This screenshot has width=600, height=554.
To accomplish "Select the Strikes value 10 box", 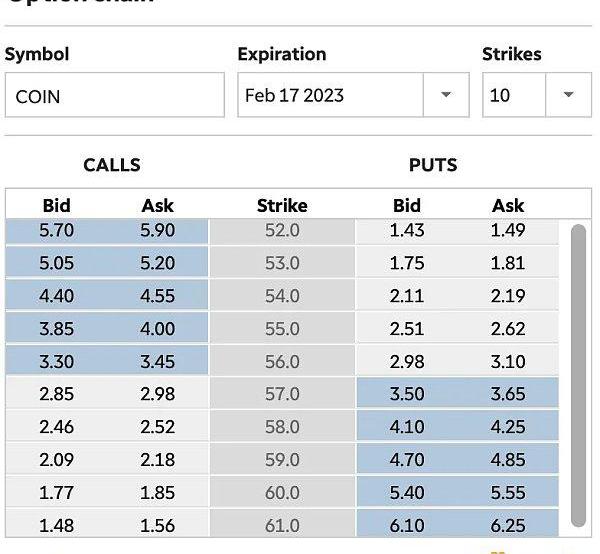I will pyautogui.click(x=514, y=95).
